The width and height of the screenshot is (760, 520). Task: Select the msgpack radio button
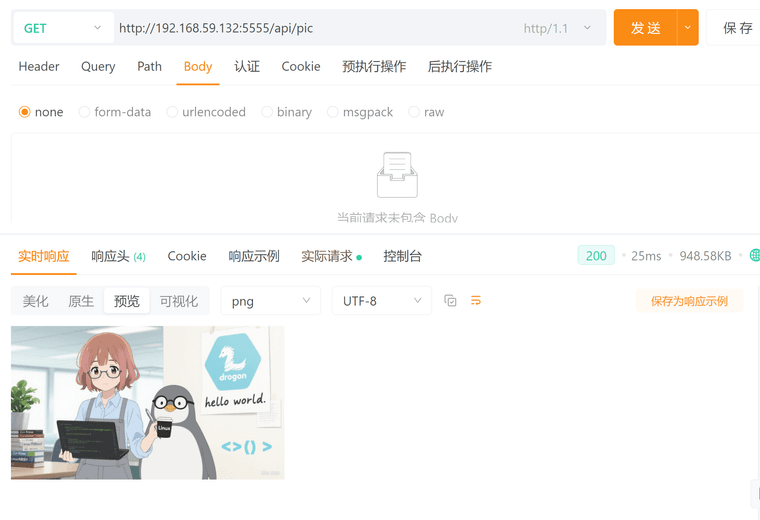pyautogui.click(x=332, y=112)
